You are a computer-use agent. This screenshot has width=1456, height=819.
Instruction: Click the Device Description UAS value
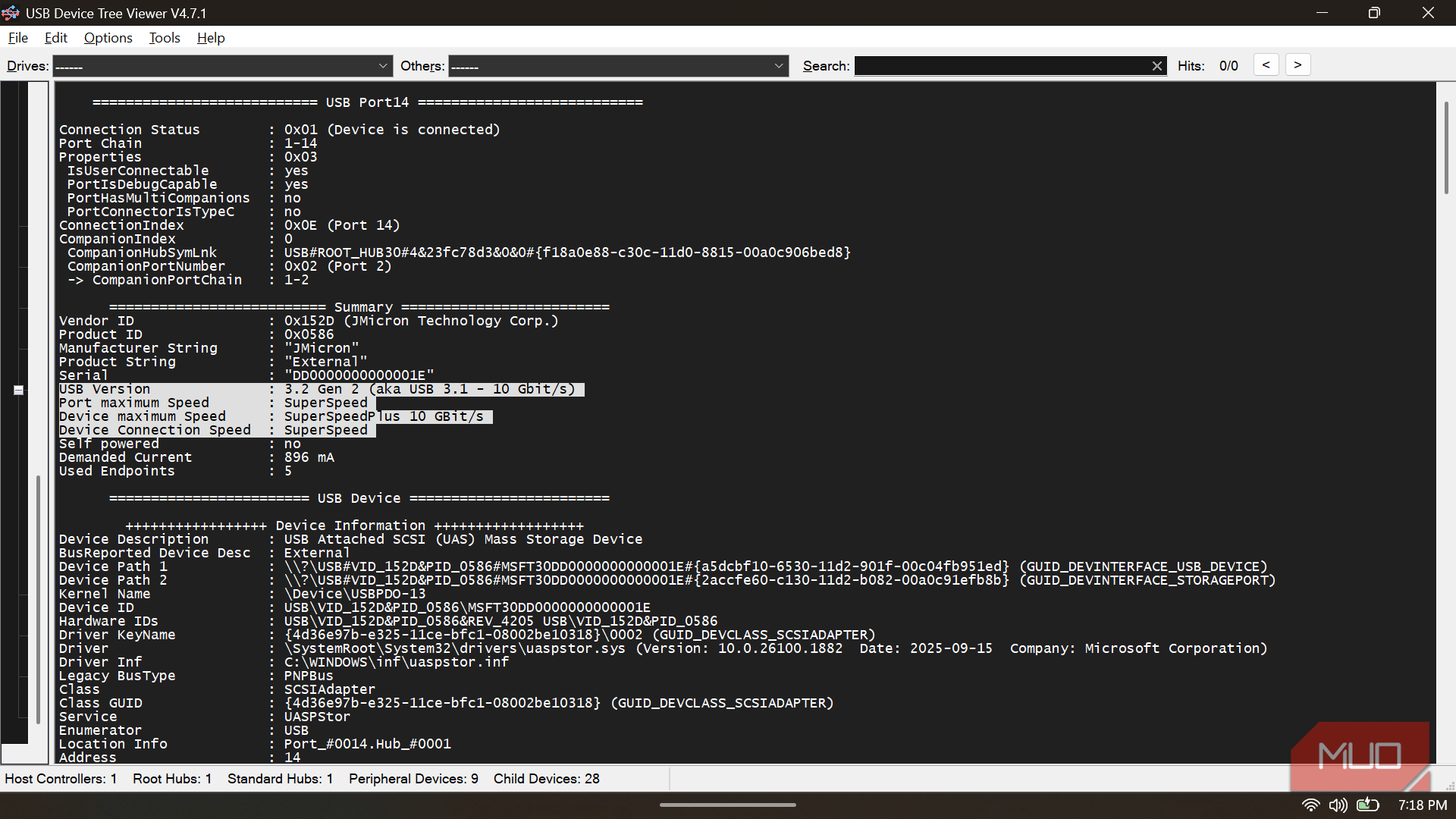(x=463, y=539)
